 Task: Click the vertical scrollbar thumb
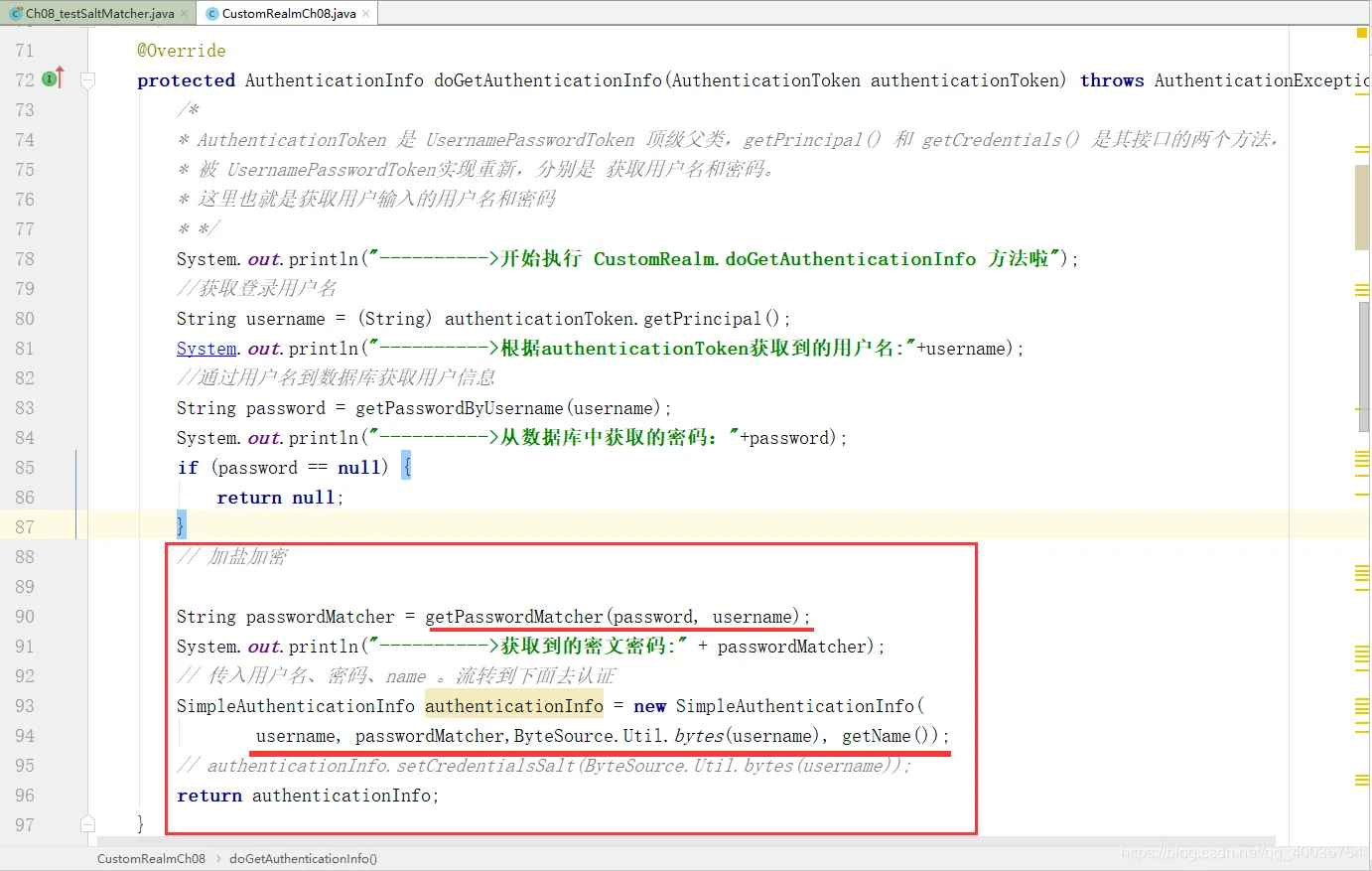point(1364,367)
